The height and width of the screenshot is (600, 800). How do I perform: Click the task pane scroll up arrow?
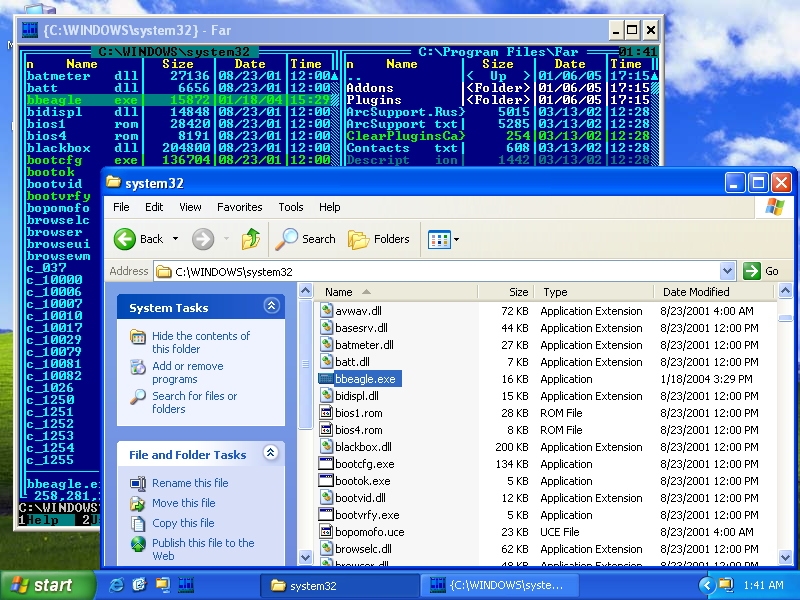305,291
